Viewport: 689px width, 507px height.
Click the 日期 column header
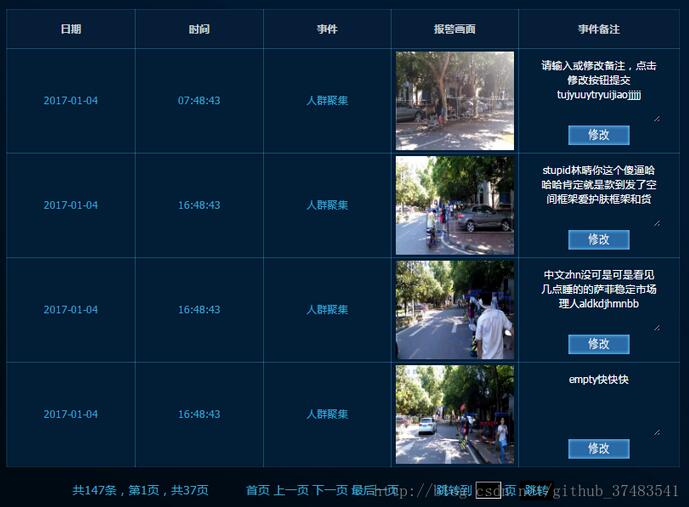pos(71,30)
